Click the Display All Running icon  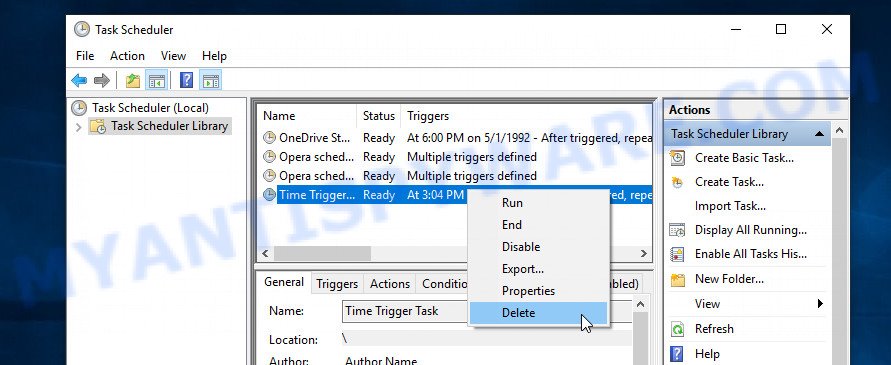[677, 230]
